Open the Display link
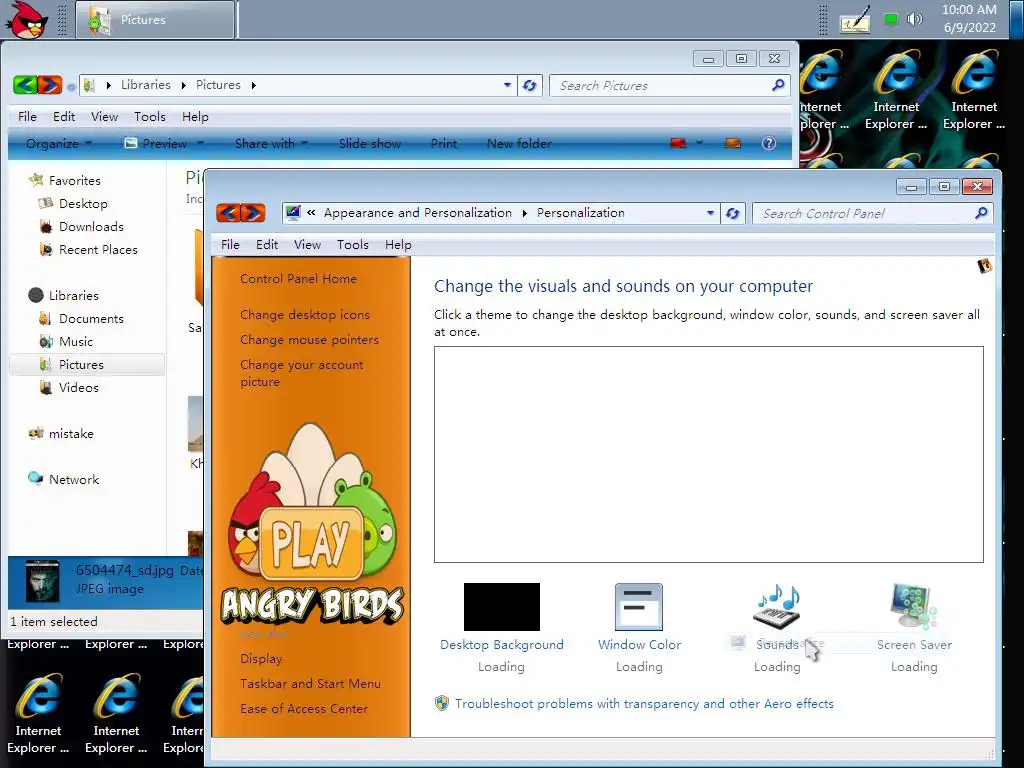This screenshot has width=1024, height=768. click(261, 659)
